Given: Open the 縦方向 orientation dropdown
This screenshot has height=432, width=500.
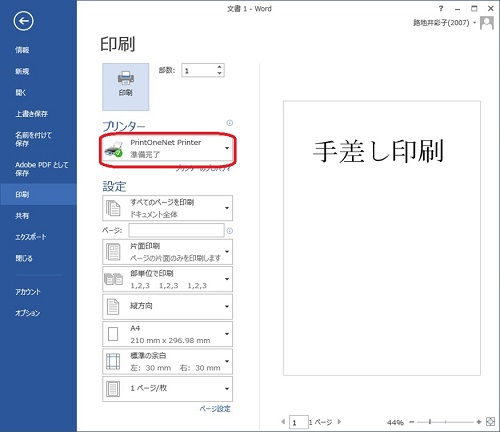Looking at the screenshot, I should tap(167, 306).
